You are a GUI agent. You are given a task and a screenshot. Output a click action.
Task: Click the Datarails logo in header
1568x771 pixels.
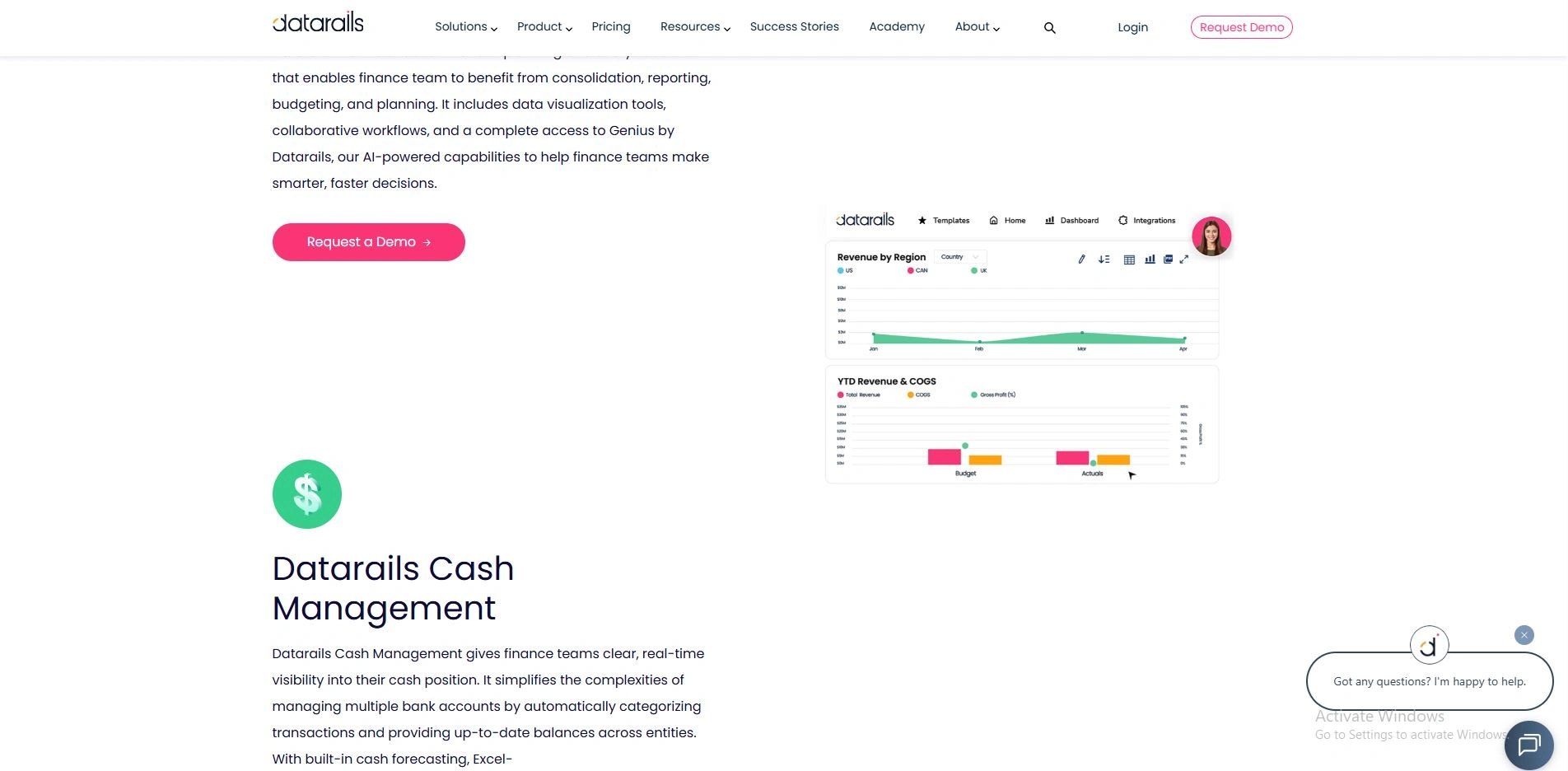tap(318, 23)
